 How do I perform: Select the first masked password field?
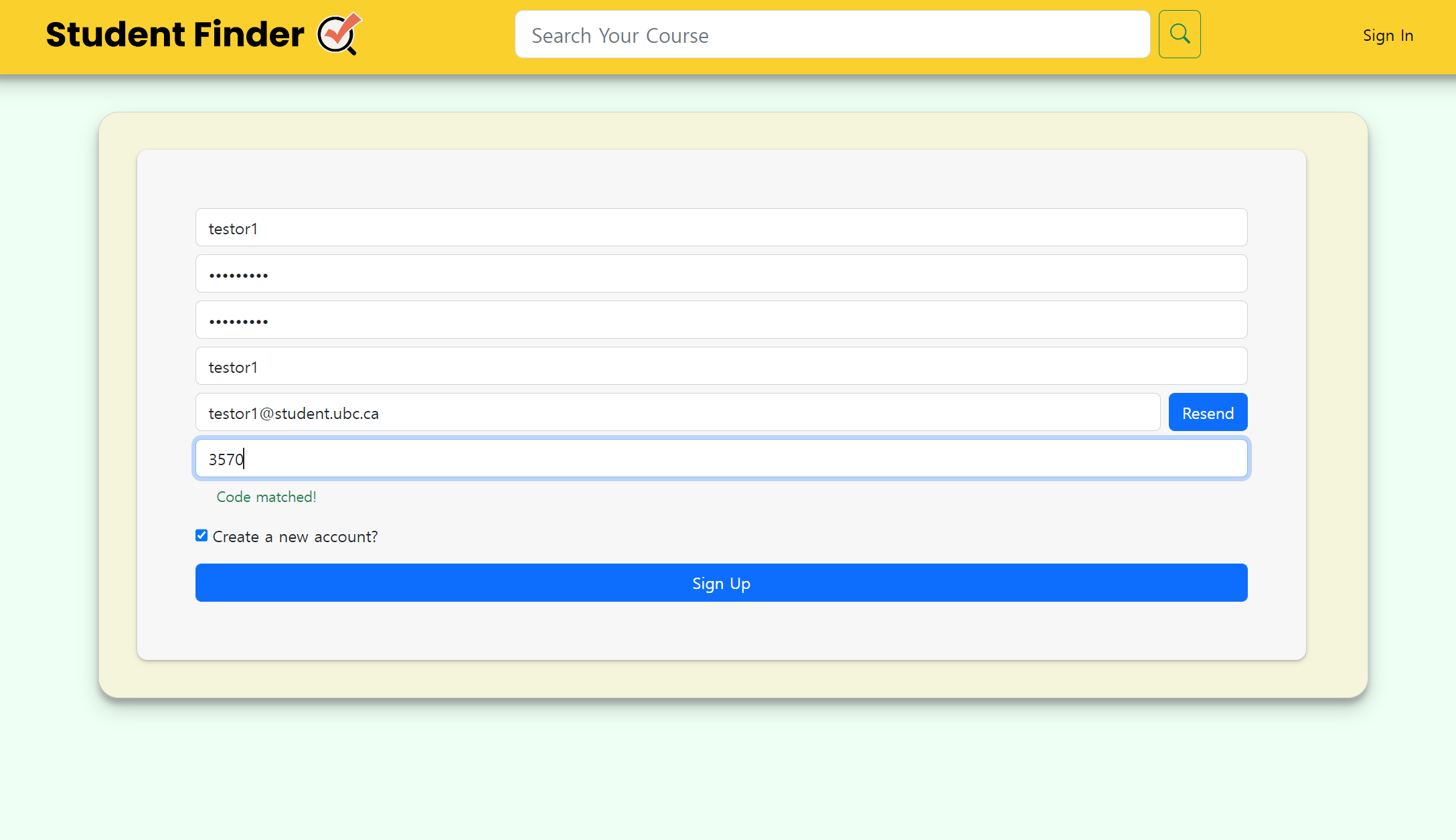pyautogui.click(x=721, y=274)
